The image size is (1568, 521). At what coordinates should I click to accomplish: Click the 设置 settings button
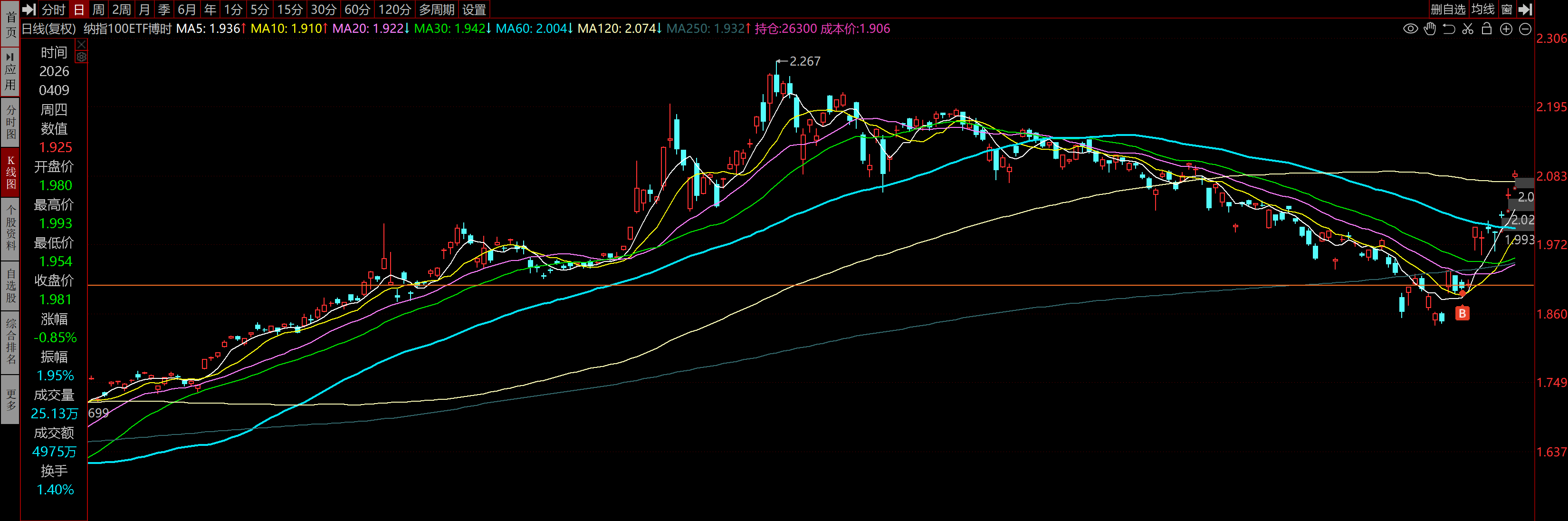coord(474,9)
